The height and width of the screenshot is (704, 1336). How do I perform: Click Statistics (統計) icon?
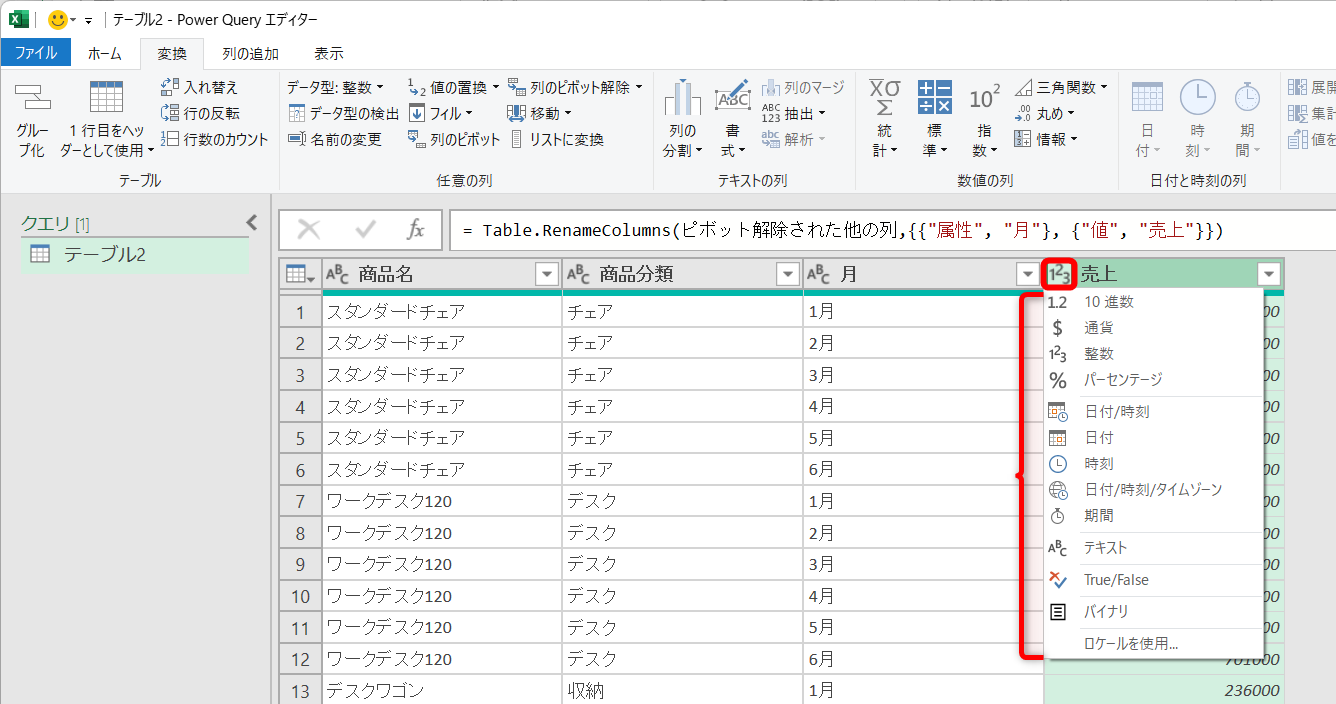click(884, 98)
